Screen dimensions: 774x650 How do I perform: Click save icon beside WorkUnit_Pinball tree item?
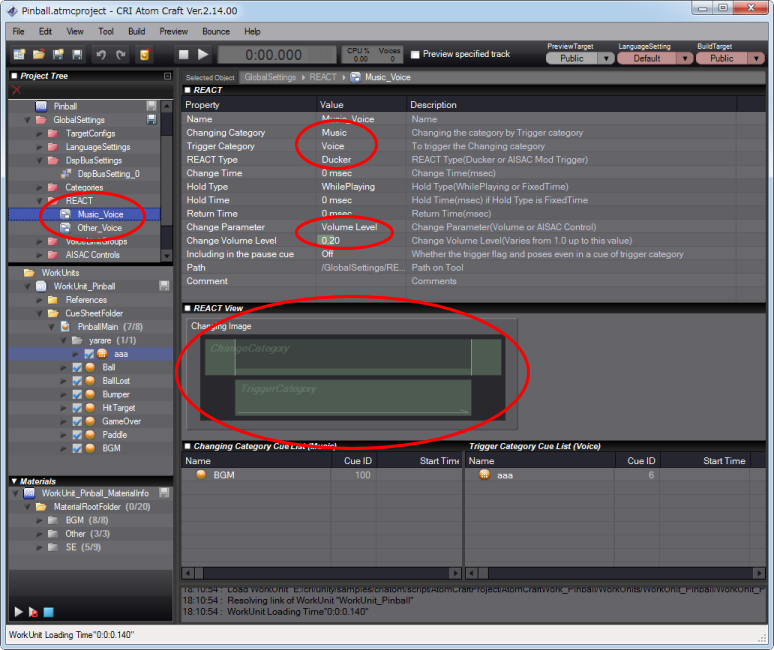pos(163,286)
